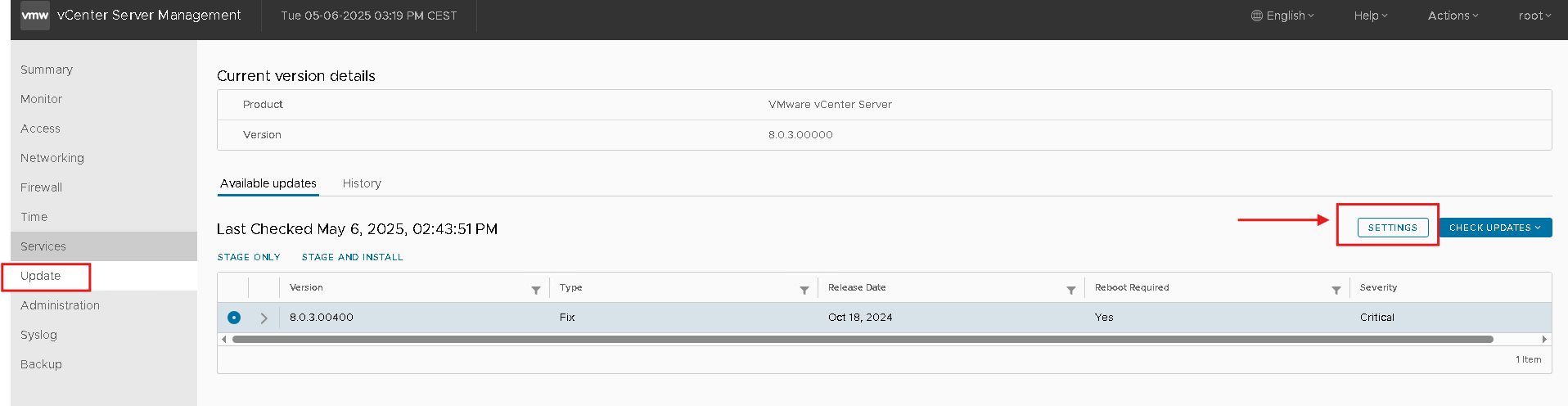This screenshot has height=406, width=1568.
Task: Click the vCenter Server Management title
Action: (149, 16)
